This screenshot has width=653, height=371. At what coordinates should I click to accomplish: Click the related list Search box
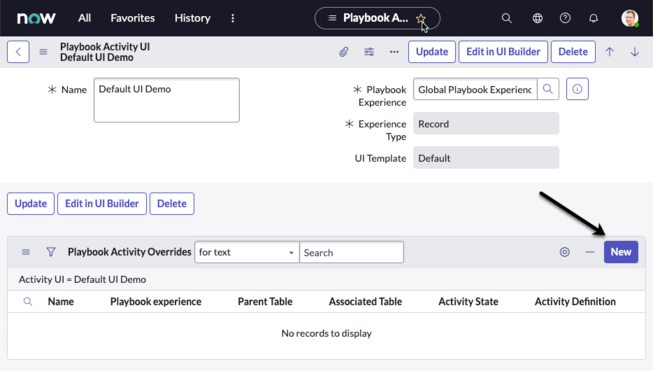point(351,252)
